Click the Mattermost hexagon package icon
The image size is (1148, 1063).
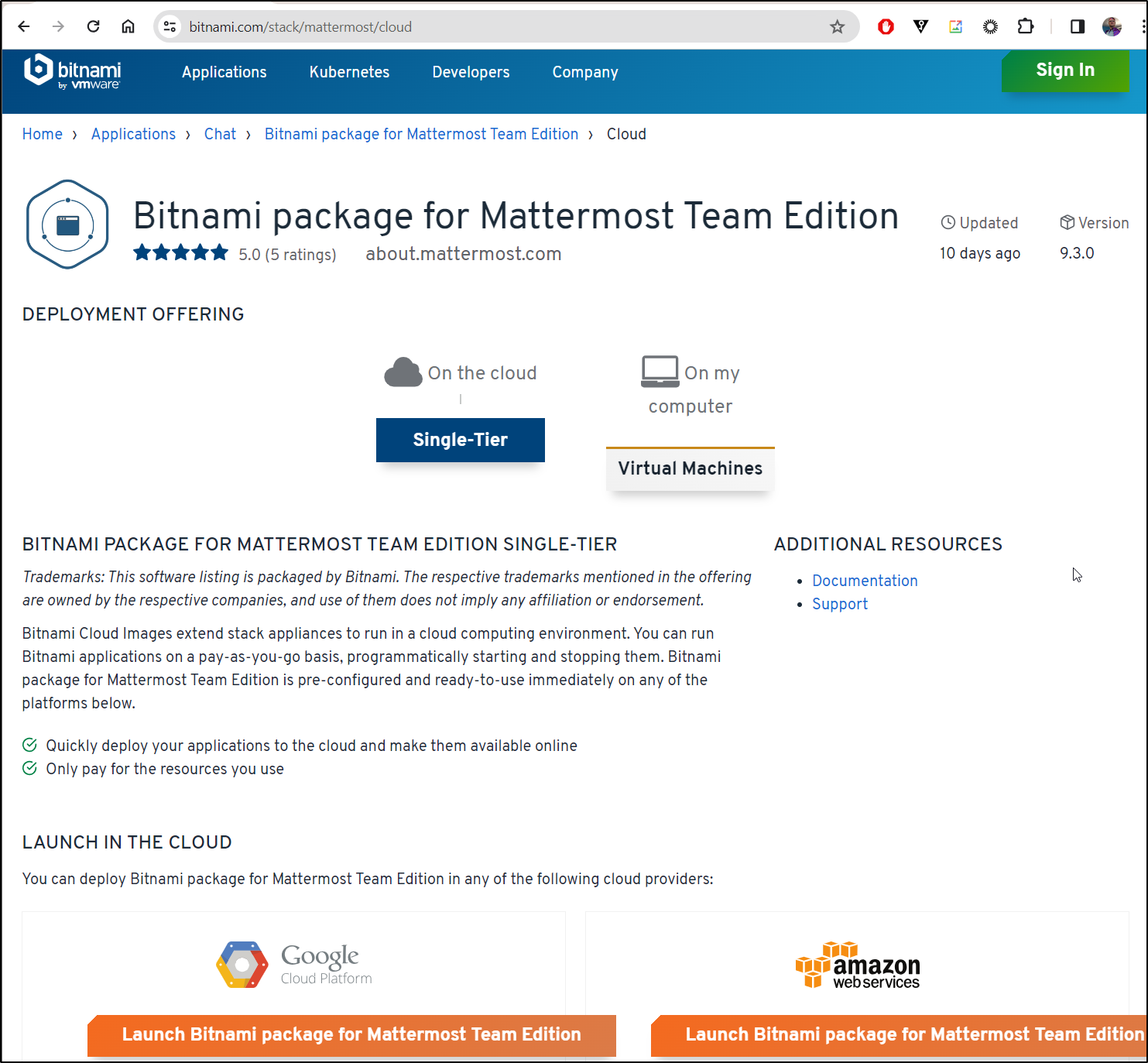click(67, 225)
